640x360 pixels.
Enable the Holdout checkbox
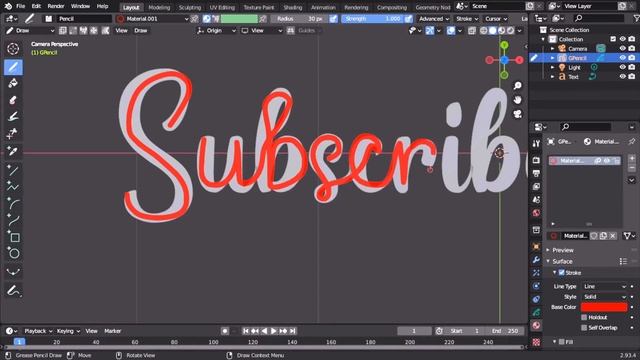click(x=584, y=318)
